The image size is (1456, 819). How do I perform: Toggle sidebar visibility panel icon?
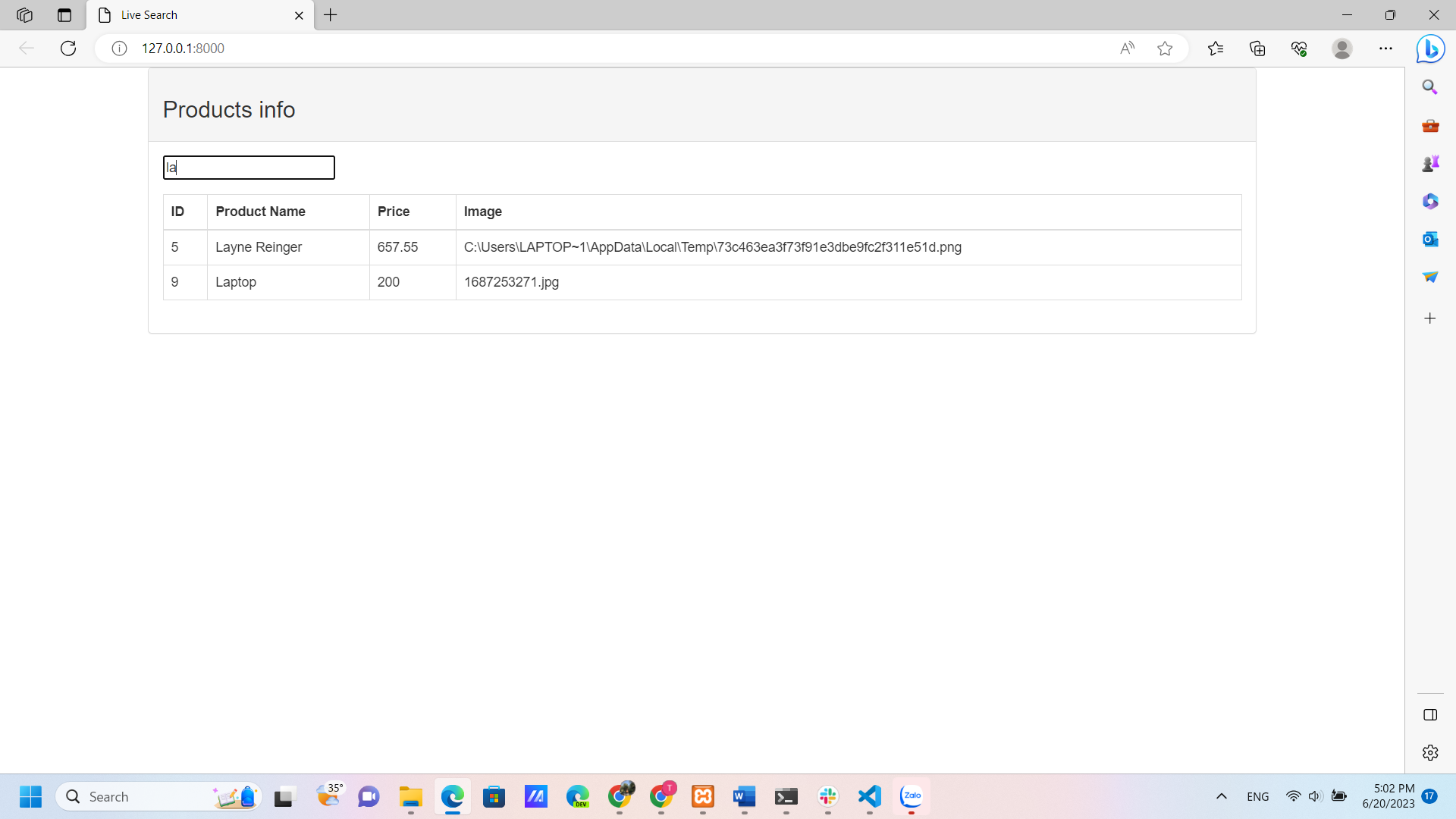1430,715
